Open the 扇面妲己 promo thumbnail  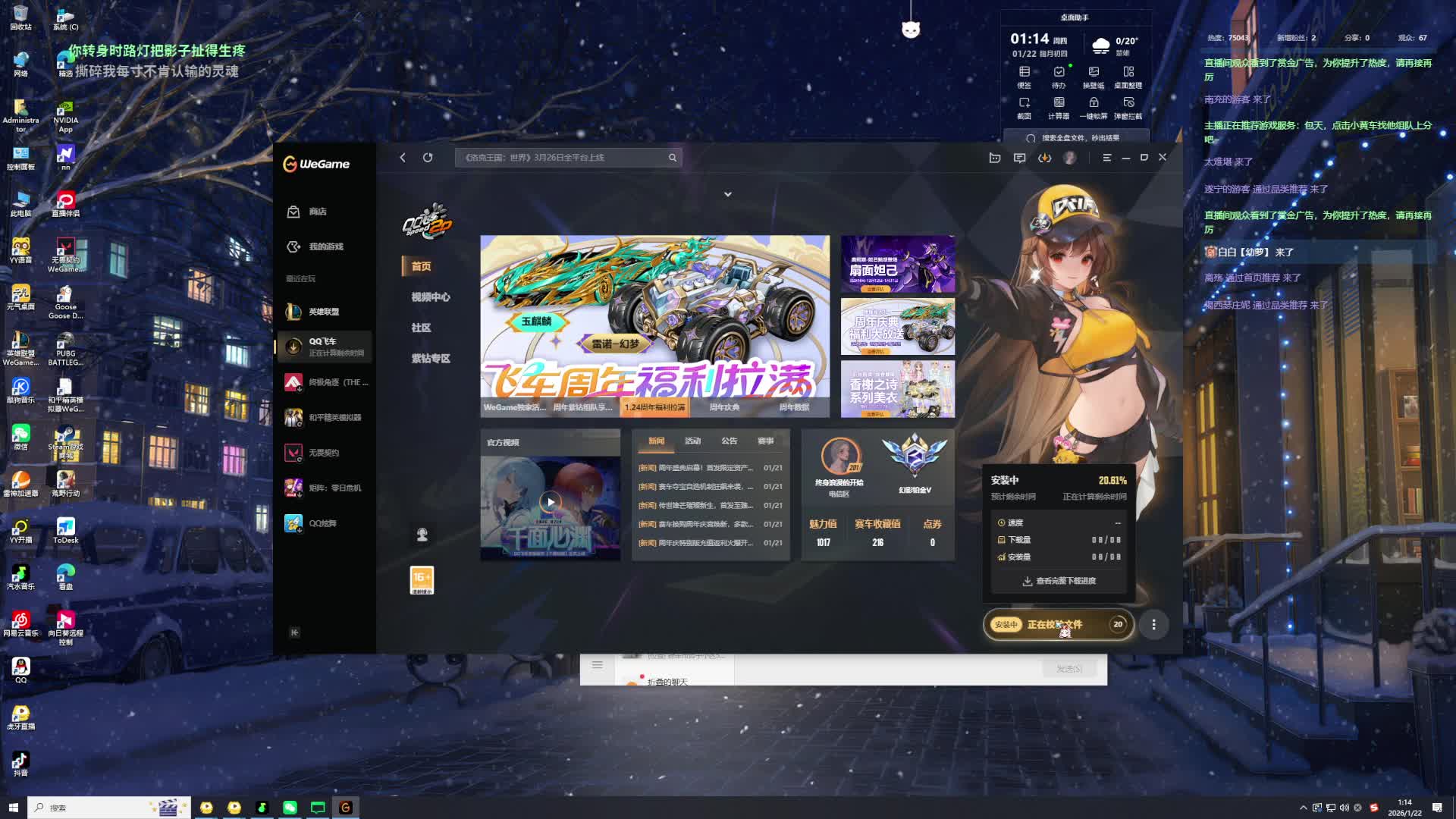[897, 264]
